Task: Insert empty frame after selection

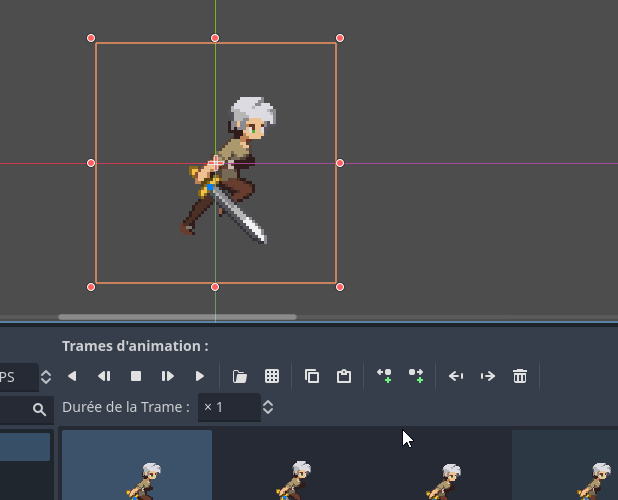Action: pos(416,376)
